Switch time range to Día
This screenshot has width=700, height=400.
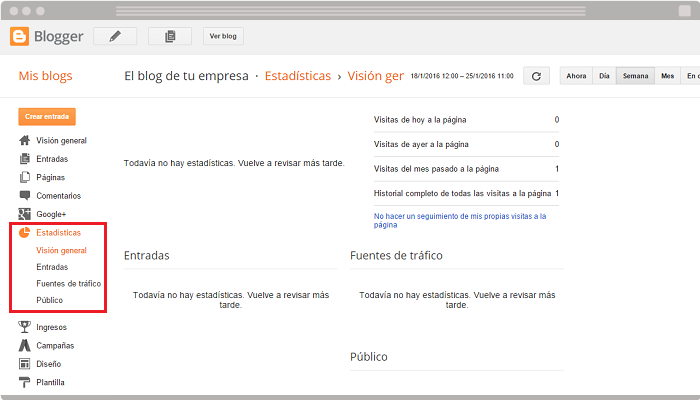pyautogui.click(x=604, y=76)
